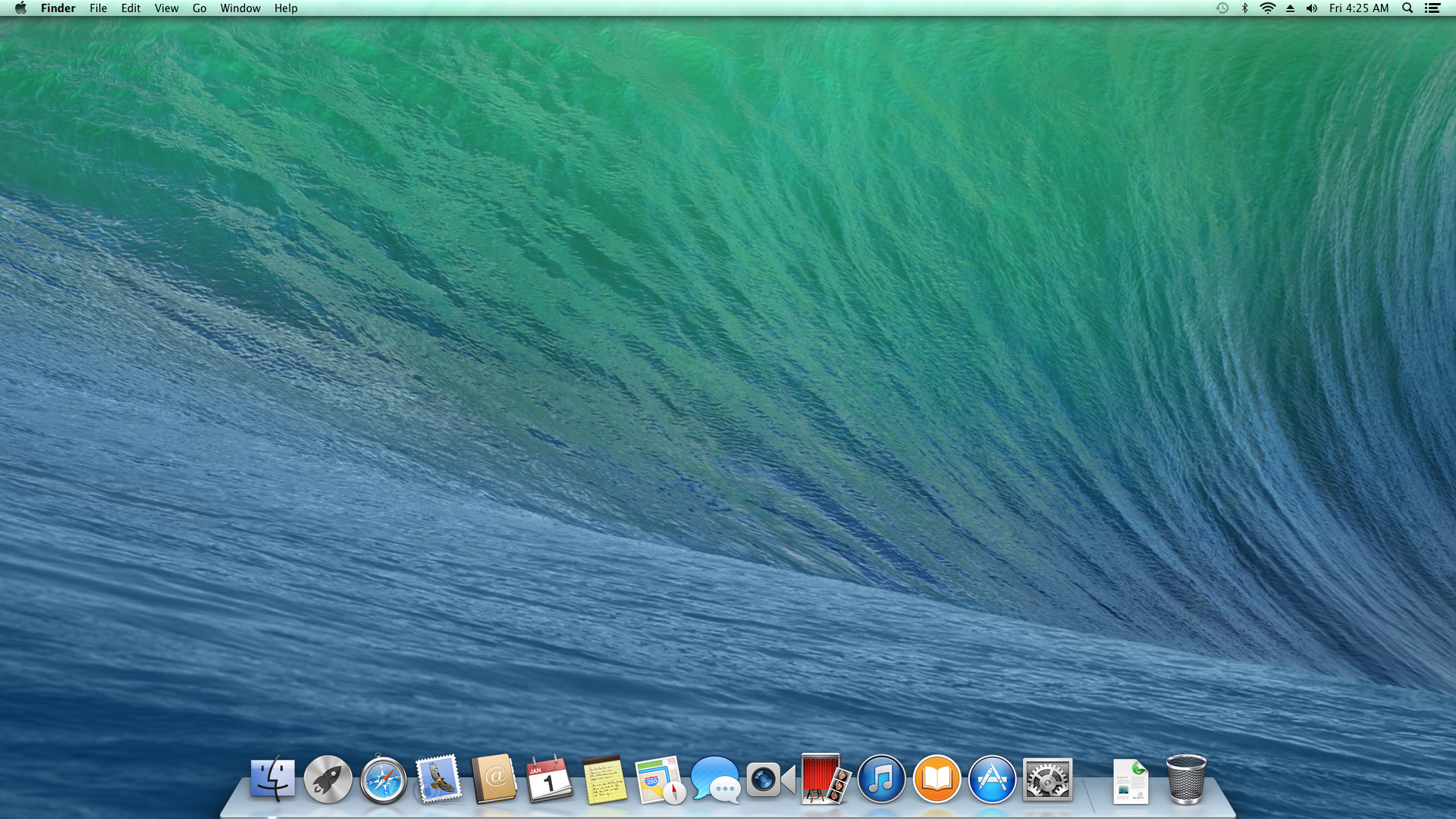This screenshot has height=819, width=1456.
Task: Launch Maps from the Dock
Action: [660, 780]
